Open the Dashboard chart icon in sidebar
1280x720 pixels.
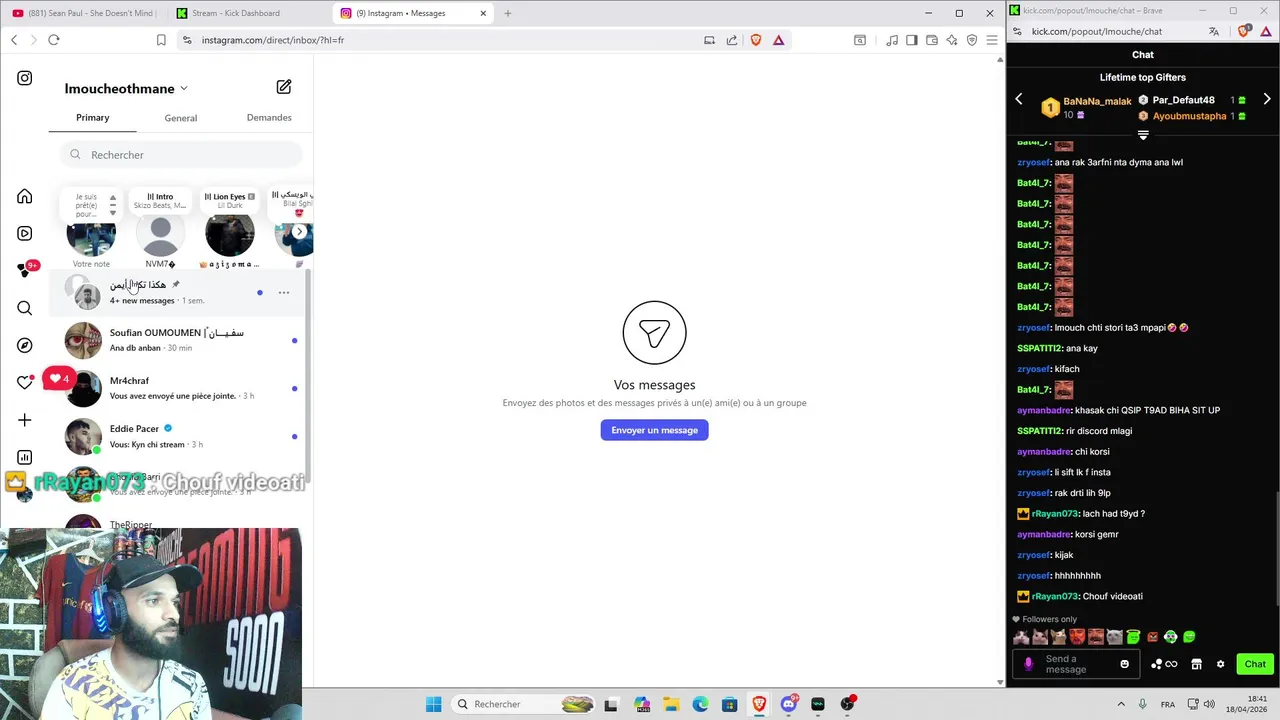(x=24, y=457)
